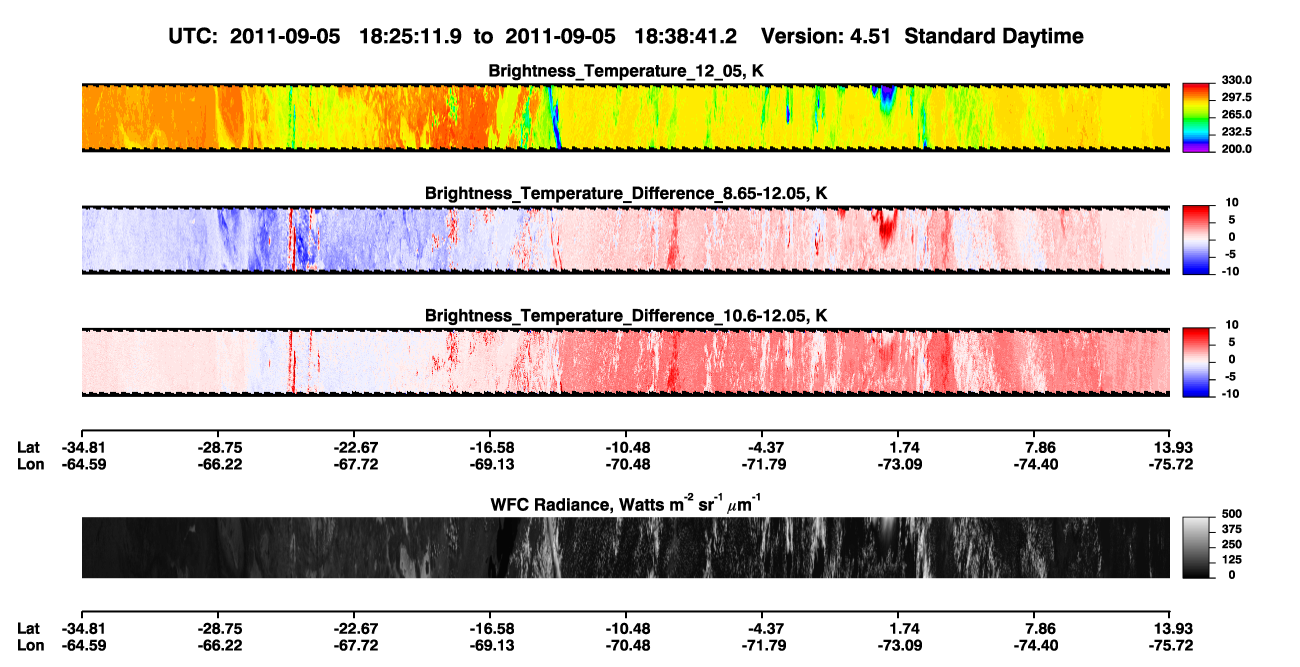Click the 'Lon' axis label under 10.6-12.05 panel
The image size is (1300, 667).
tap(30, 464)
